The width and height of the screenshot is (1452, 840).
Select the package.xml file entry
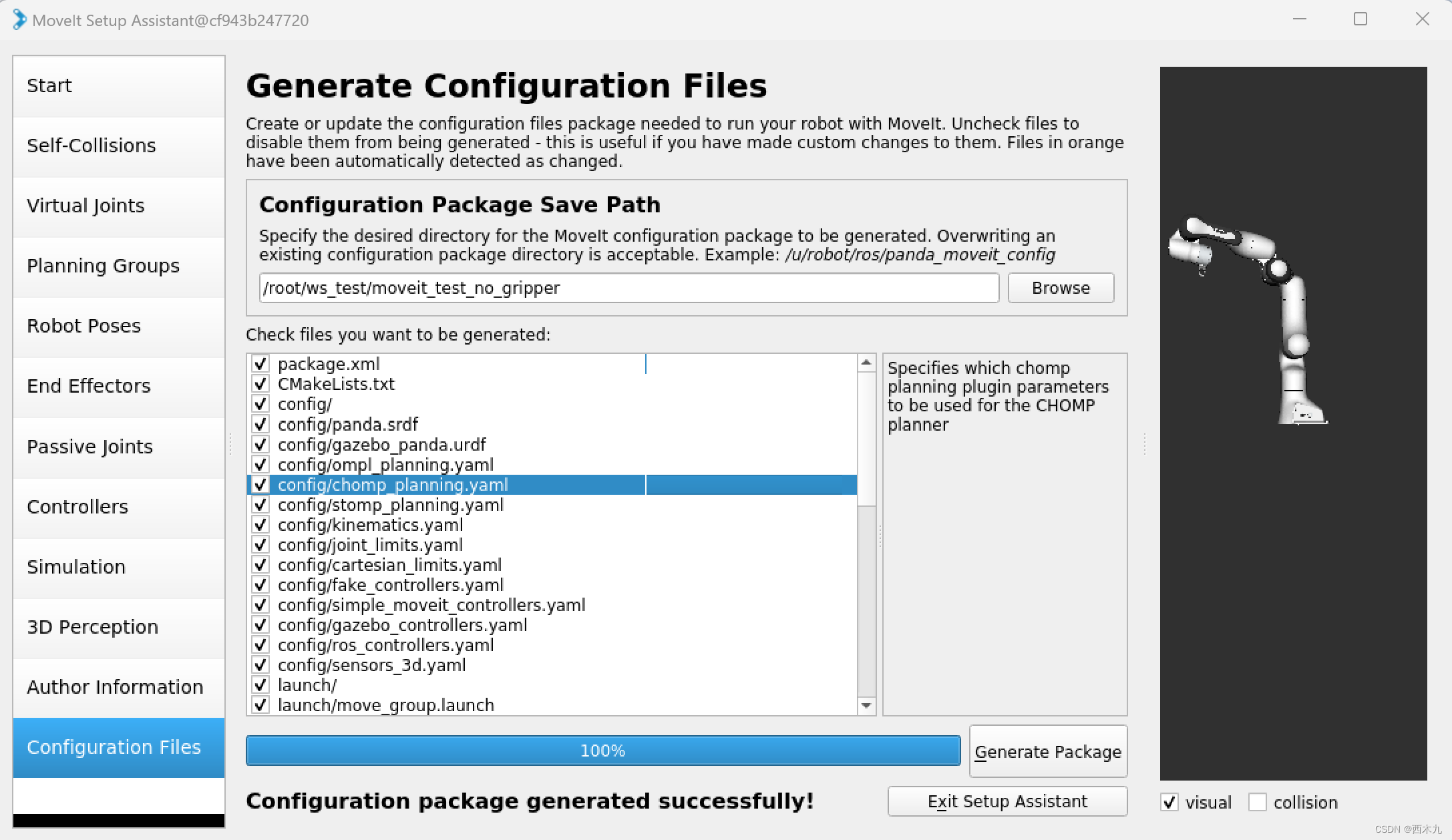(x=328, y=363)
